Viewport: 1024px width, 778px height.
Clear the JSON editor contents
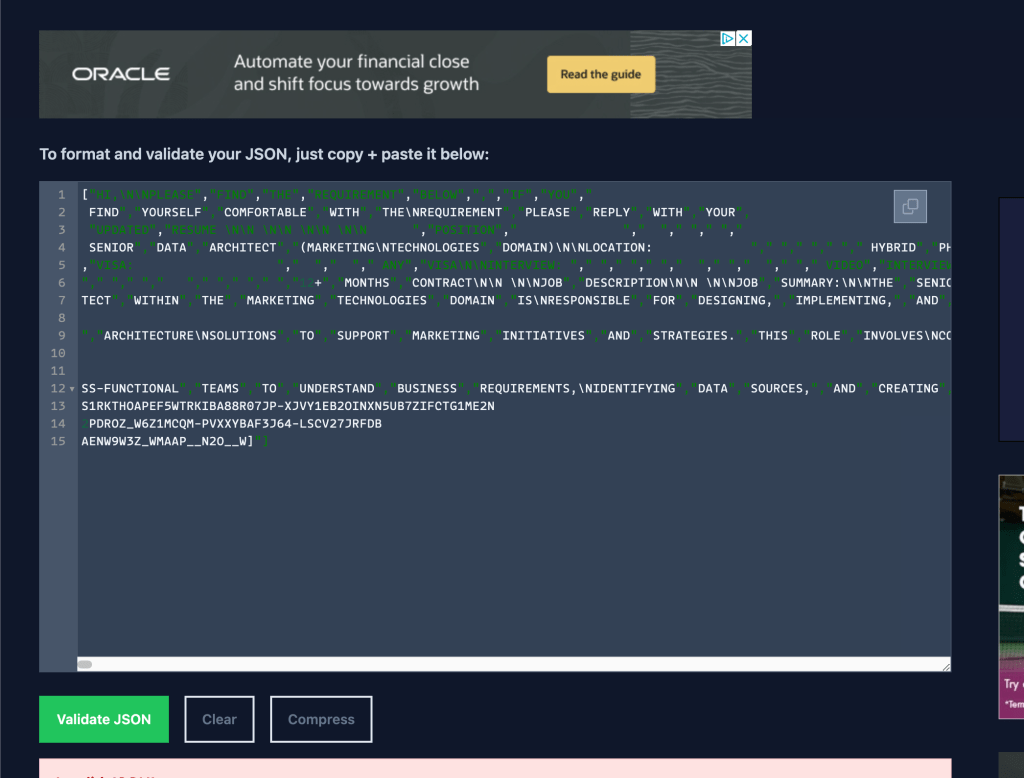click(219, 719)
